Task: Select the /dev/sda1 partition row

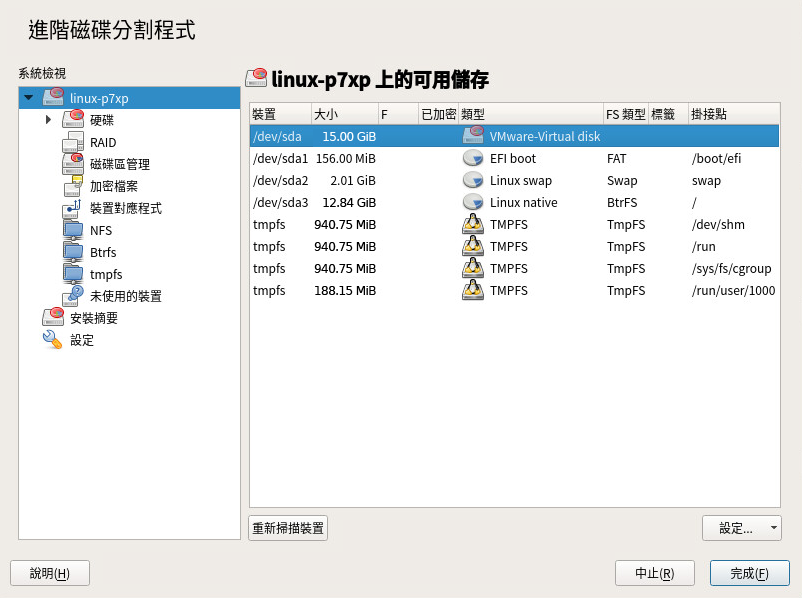Action: (515, 158)
